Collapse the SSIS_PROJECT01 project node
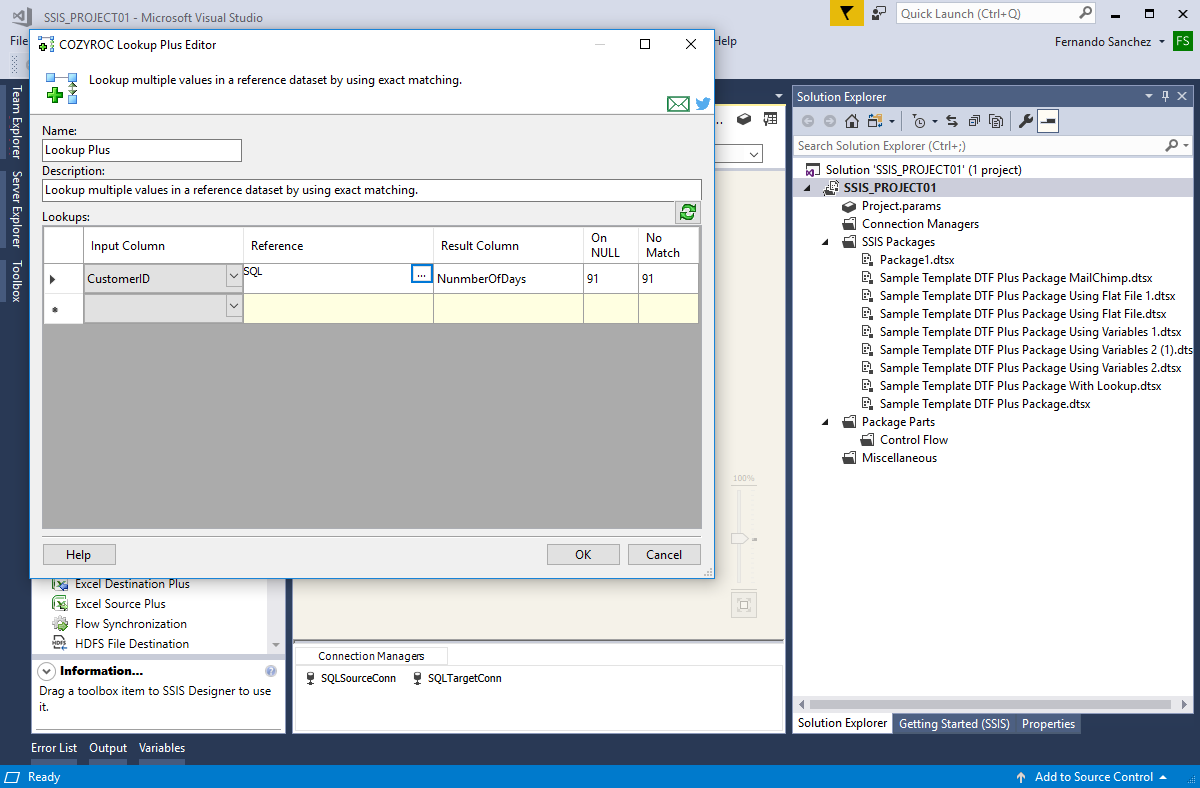This screenshot has width=1200, height=788. click(x=808, y=188)
